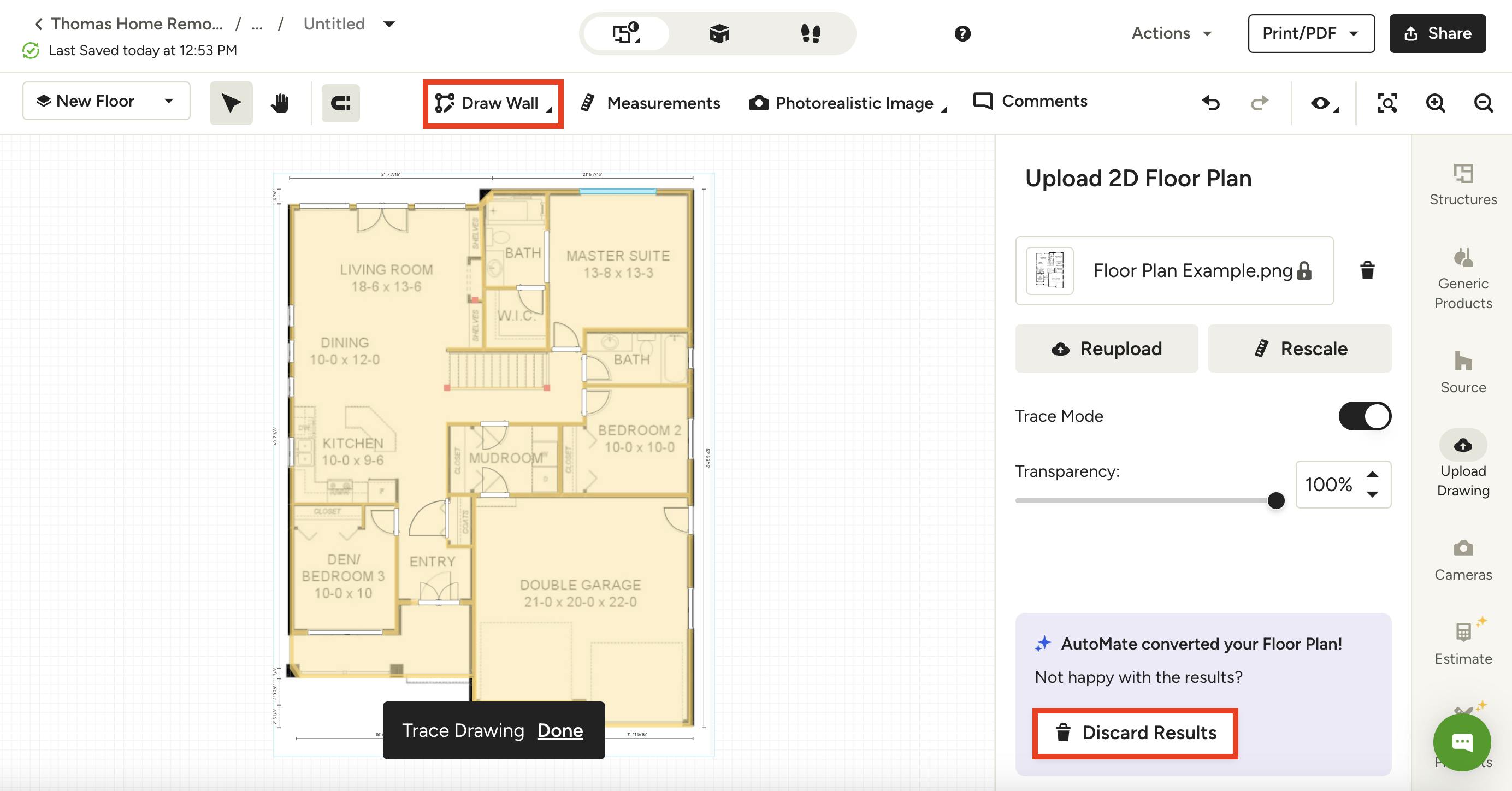Open the eye visibility options
The height and width of the screenshot is (791, 1512).
(x=1324, y=103)
